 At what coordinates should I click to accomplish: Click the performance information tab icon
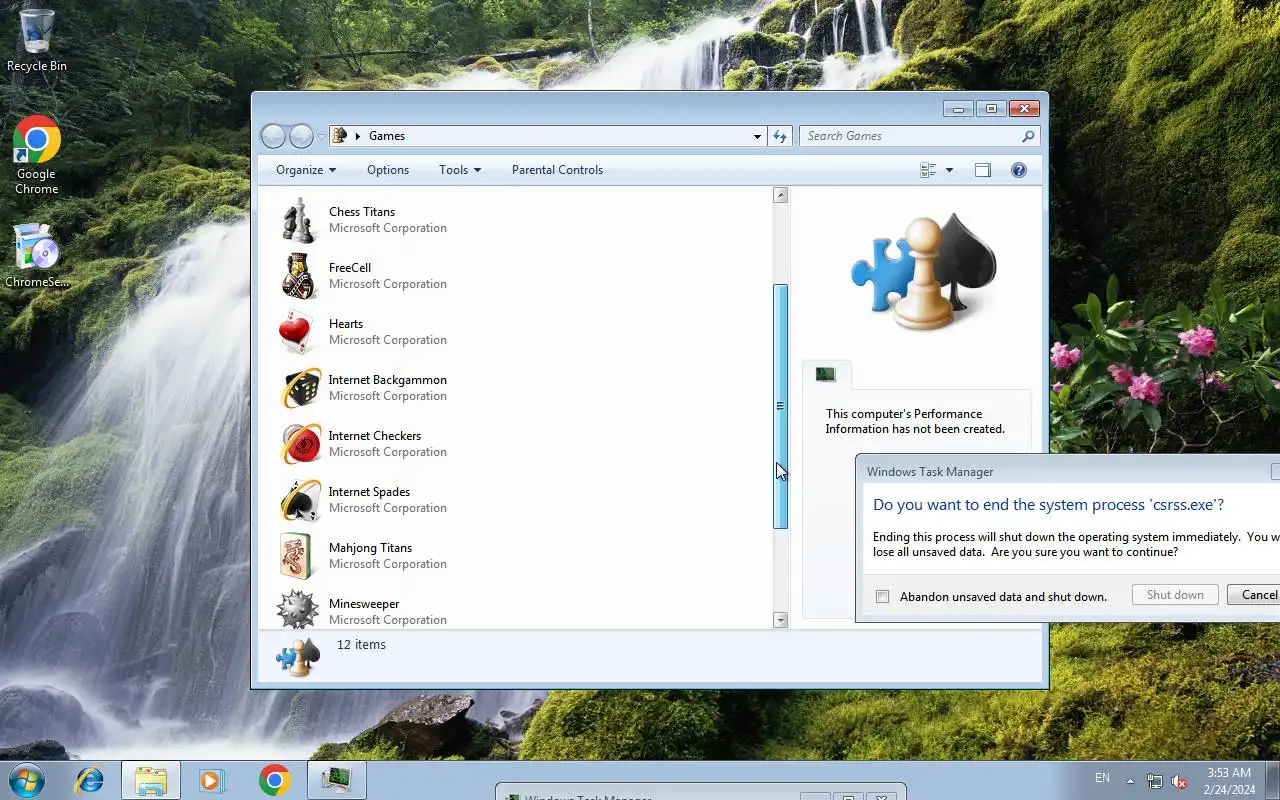[825, 374]
